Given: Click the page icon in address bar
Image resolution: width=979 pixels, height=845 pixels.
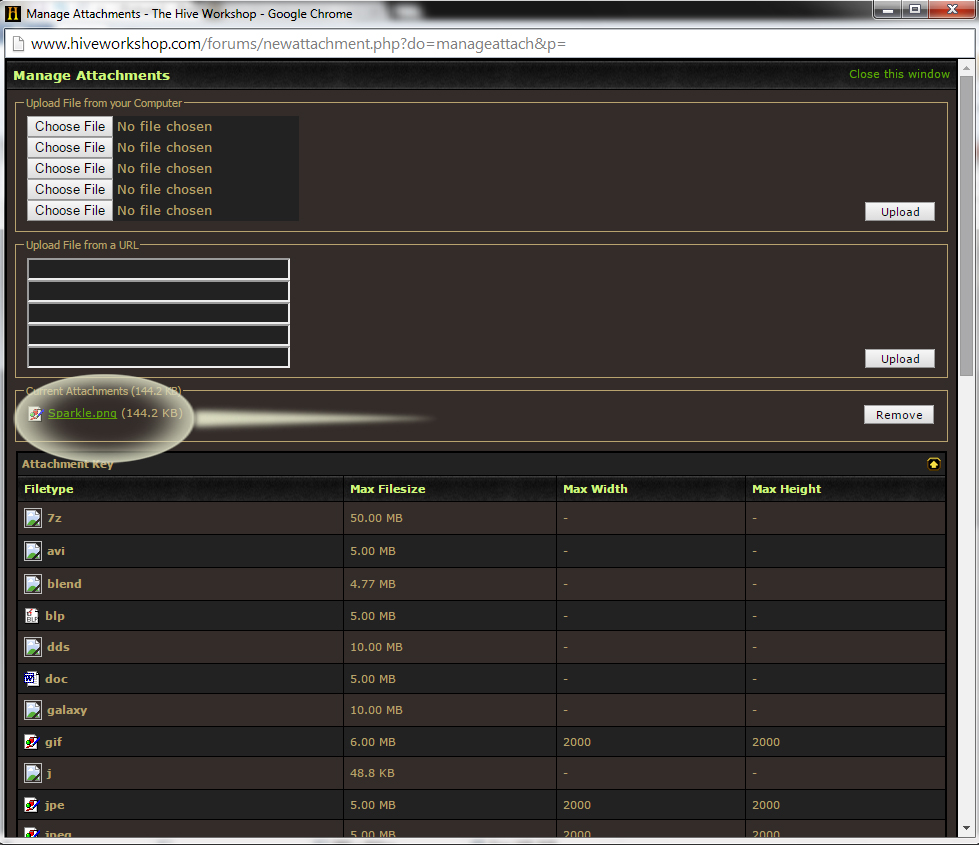Looking at the screenshot, I should [19, 44].
